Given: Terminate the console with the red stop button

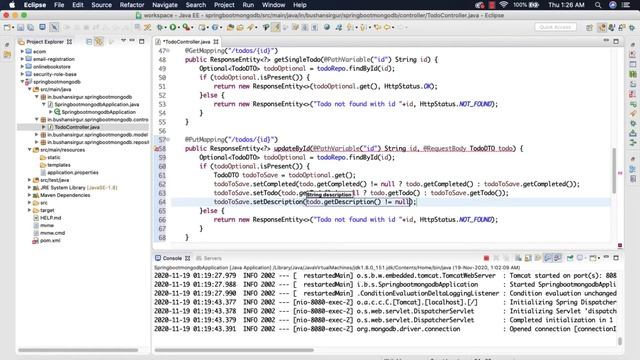Looking at the screenshot, I should (486, 258).
